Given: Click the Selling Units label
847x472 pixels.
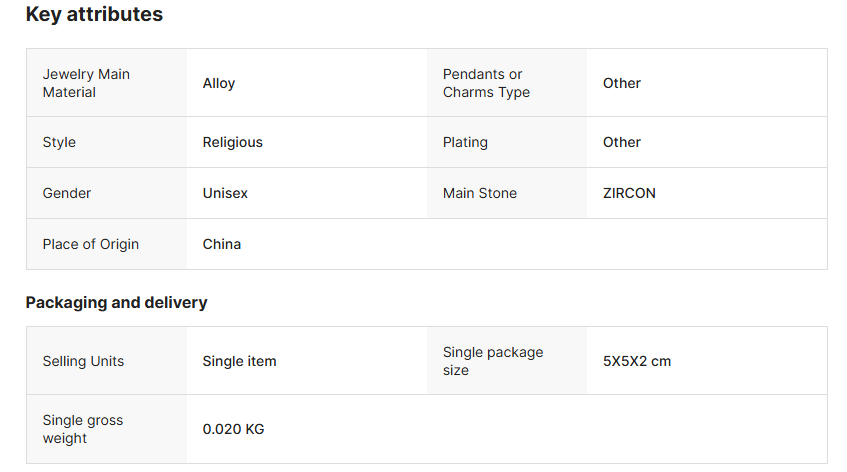Looking at the screenshot, I should point(83,361).
